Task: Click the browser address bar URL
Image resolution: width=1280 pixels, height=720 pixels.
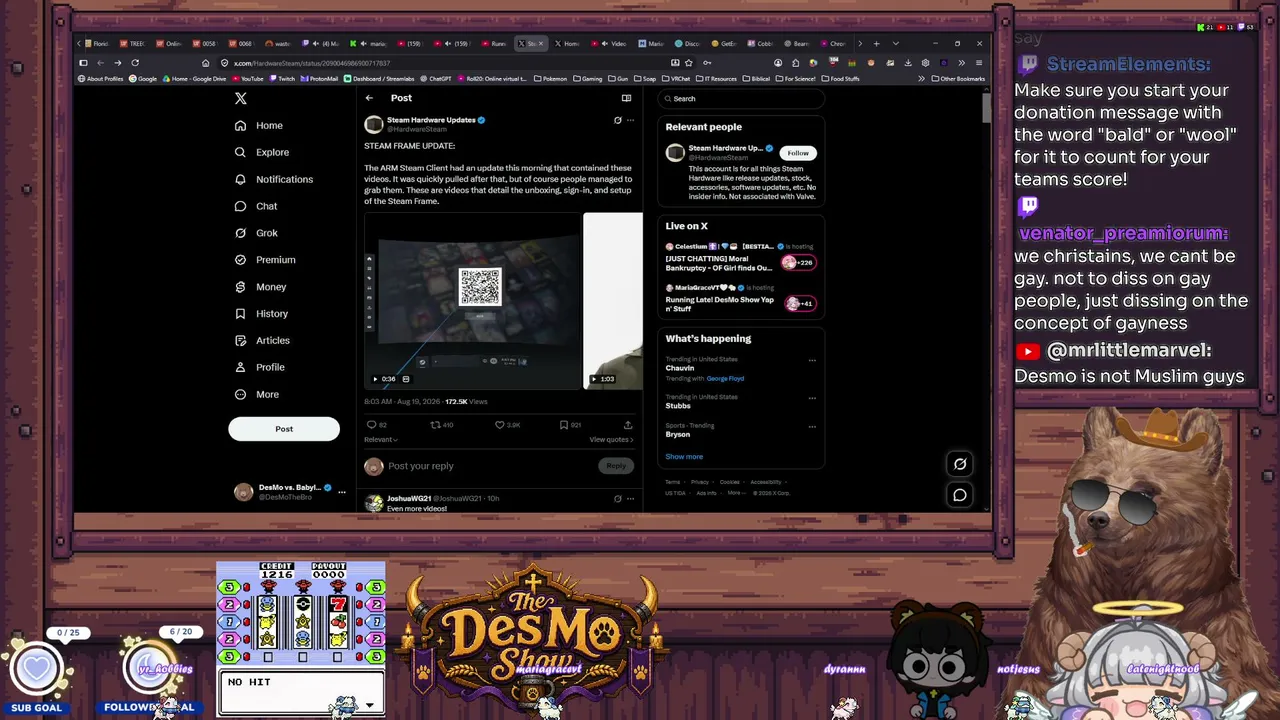Action: 312,63
